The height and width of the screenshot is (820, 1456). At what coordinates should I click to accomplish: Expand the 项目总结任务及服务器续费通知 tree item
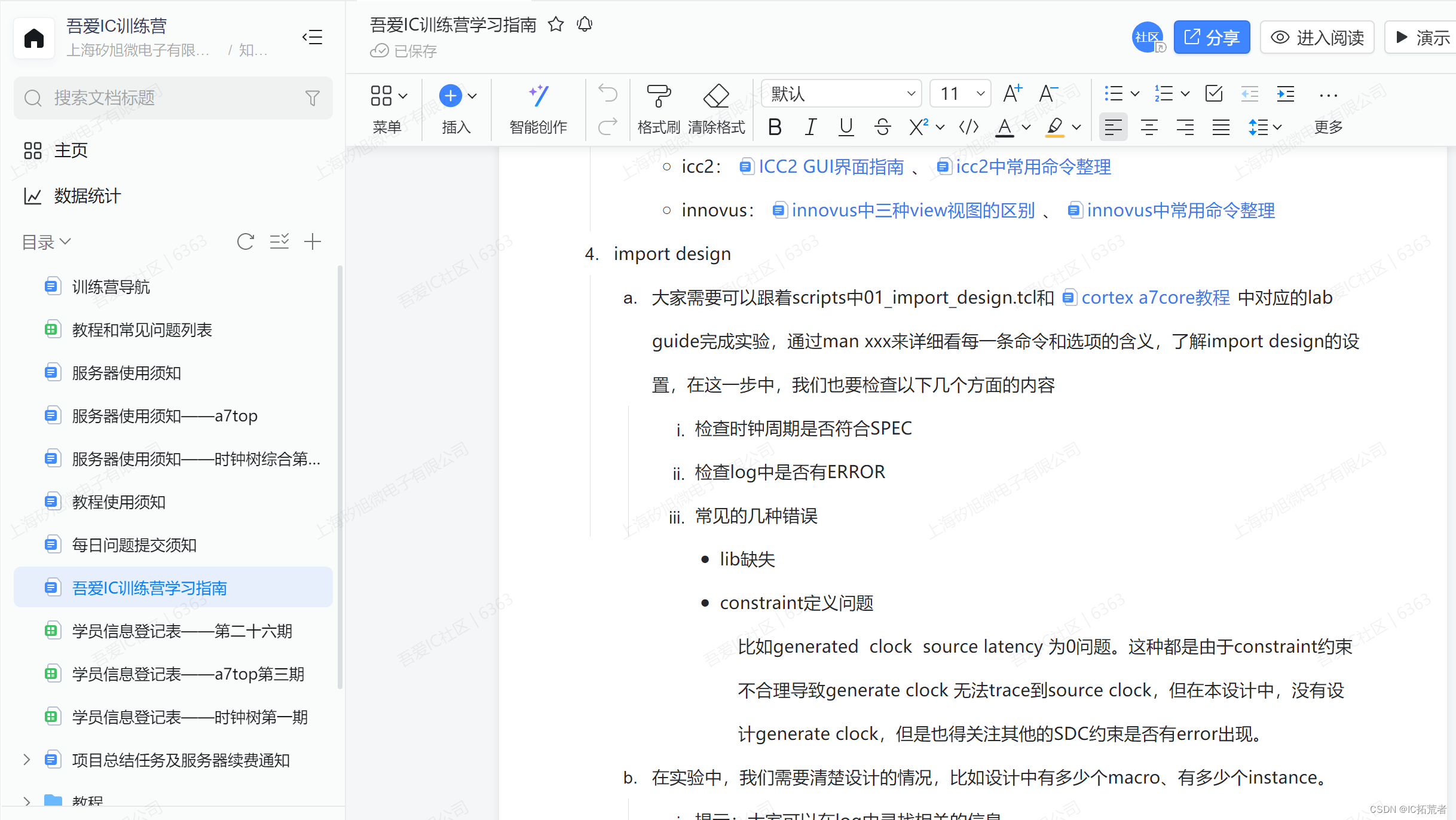point(26,760)
